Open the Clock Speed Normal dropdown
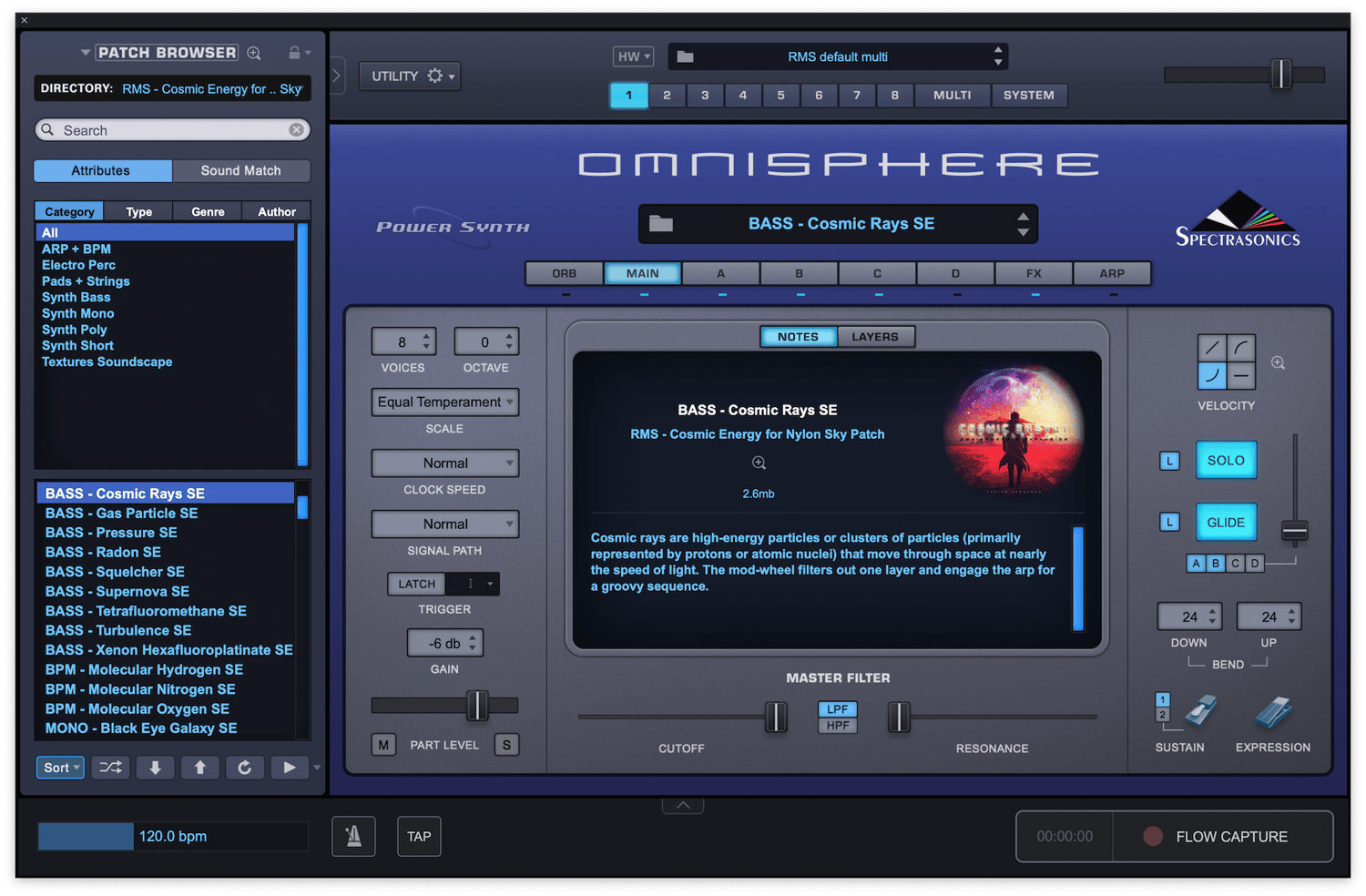Screen dimensions: 1366x896 445,463
